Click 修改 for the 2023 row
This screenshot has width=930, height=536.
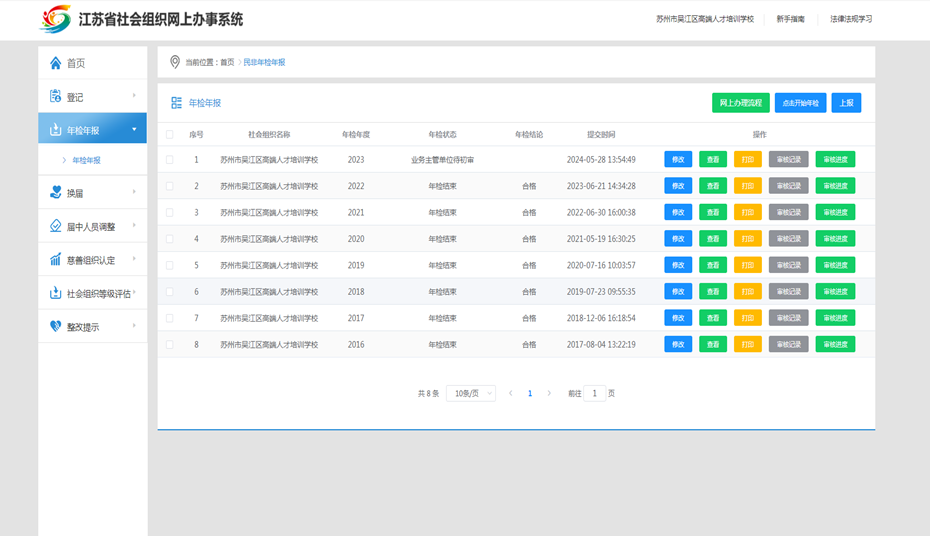678,159
